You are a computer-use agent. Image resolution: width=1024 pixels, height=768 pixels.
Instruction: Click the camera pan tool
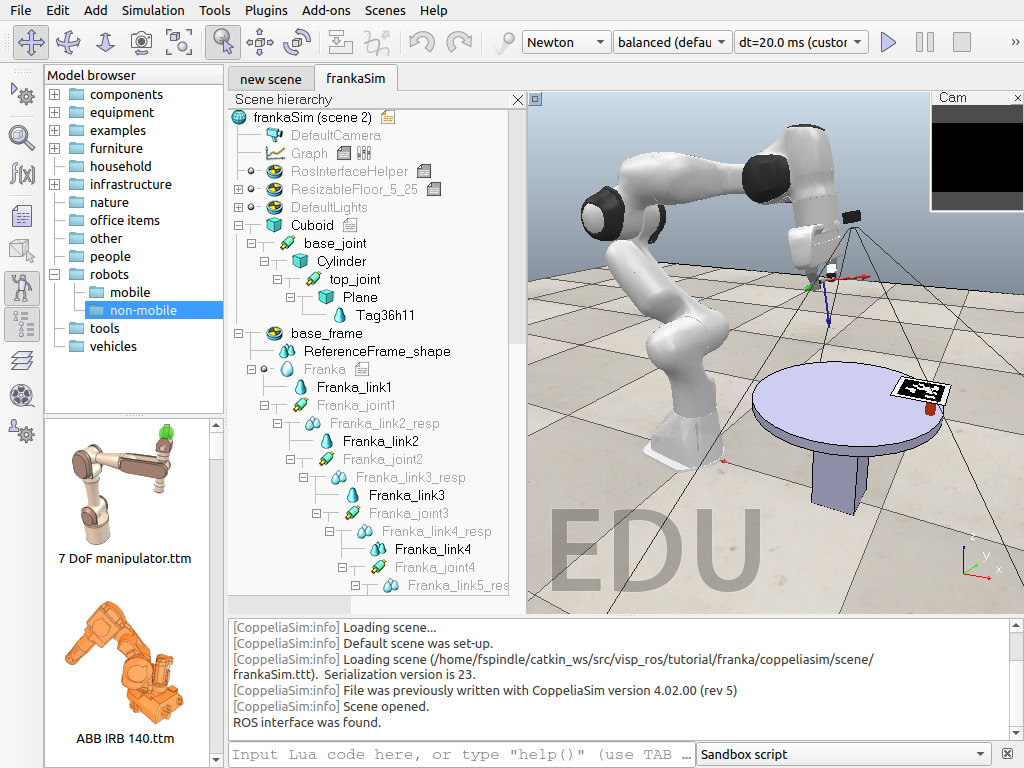coord(31,42)
